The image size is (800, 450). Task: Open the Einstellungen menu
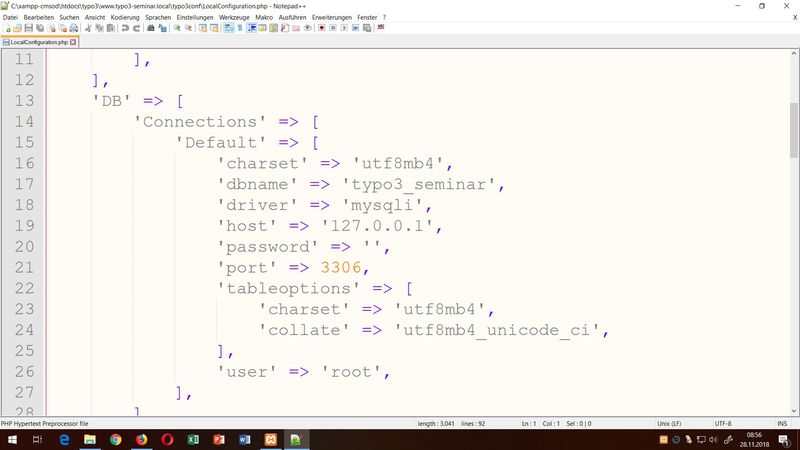coord(195,17)
